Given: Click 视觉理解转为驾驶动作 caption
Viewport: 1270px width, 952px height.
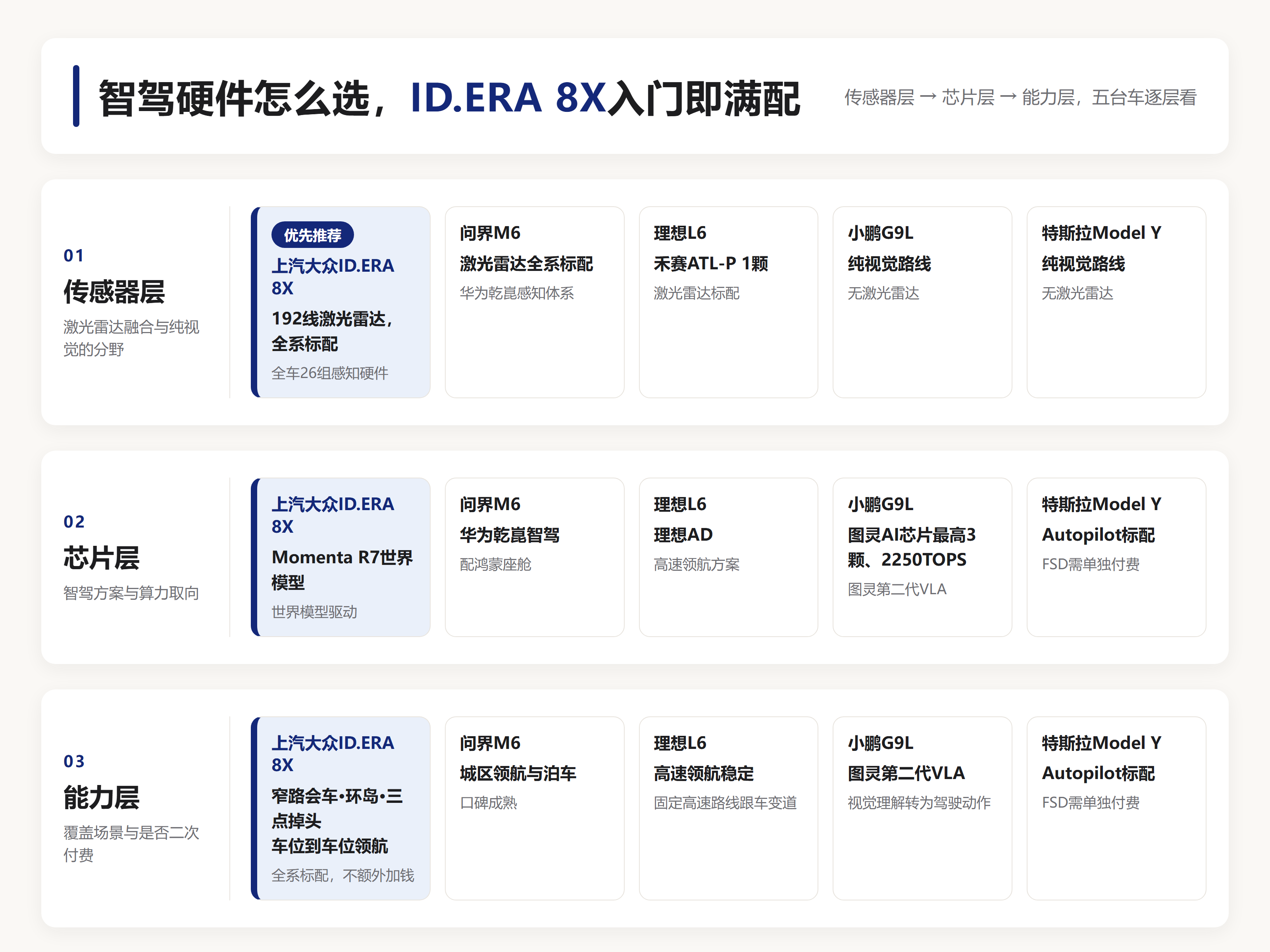Looking at the screenshot, I should point(919,803).
